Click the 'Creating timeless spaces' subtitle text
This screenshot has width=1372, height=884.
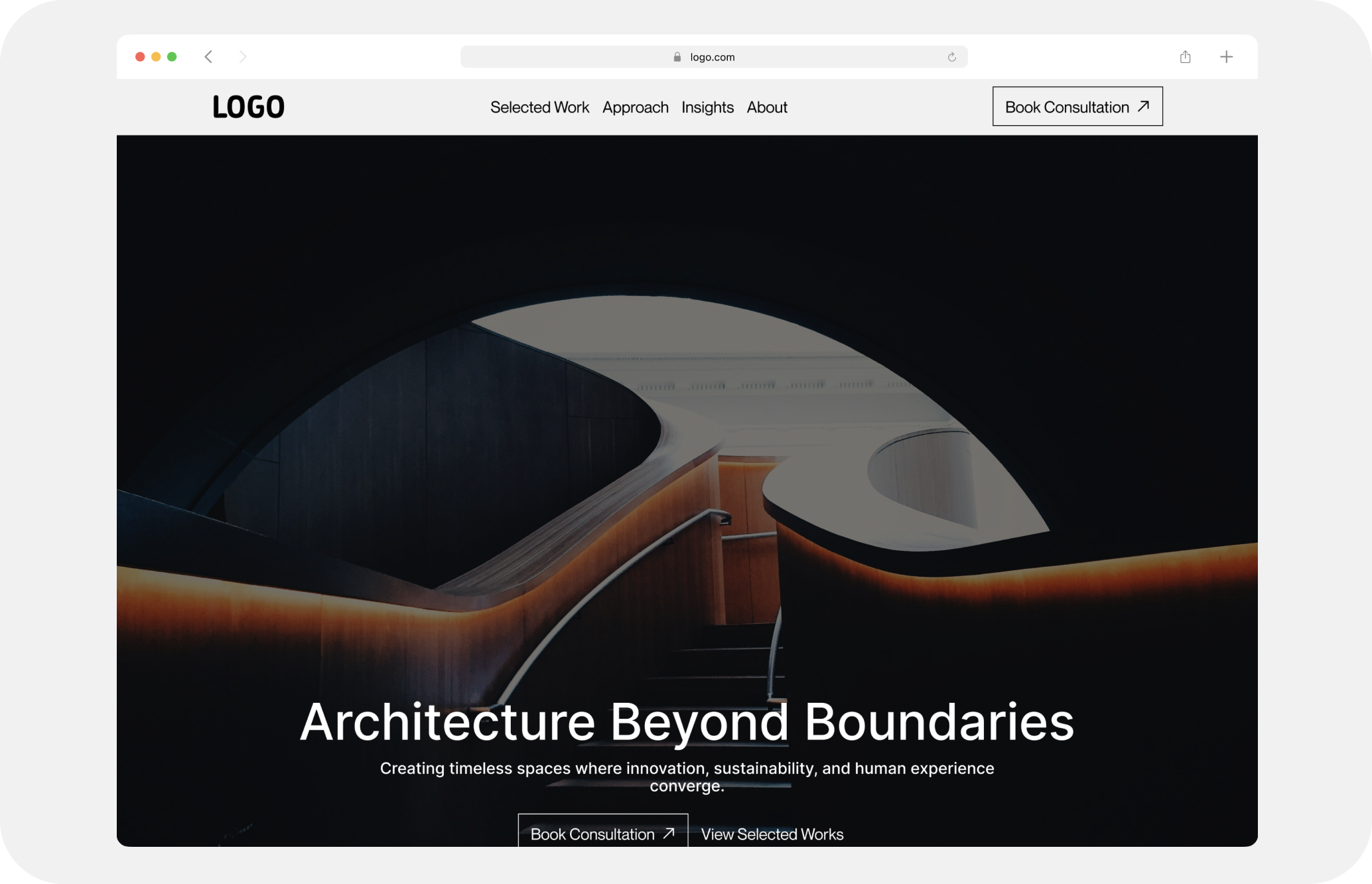(x=687, y=777)
